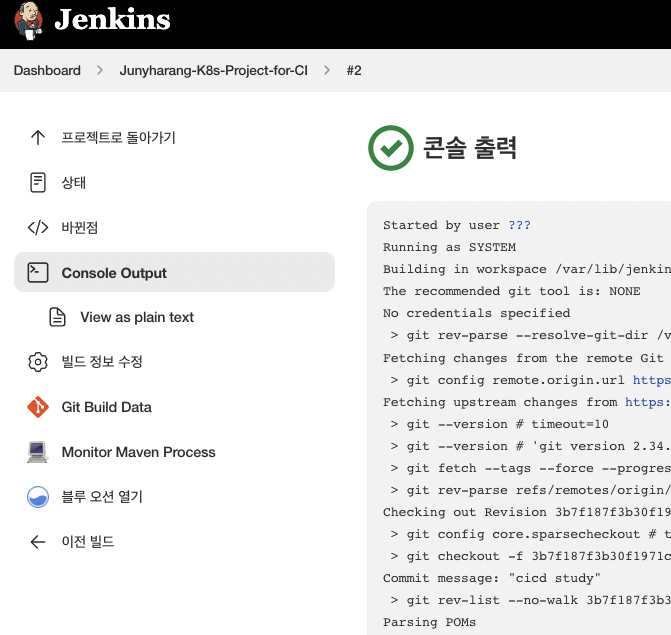Click the green build success checkmark icon
Screen dimensions: 671x635
pos(391,148)
